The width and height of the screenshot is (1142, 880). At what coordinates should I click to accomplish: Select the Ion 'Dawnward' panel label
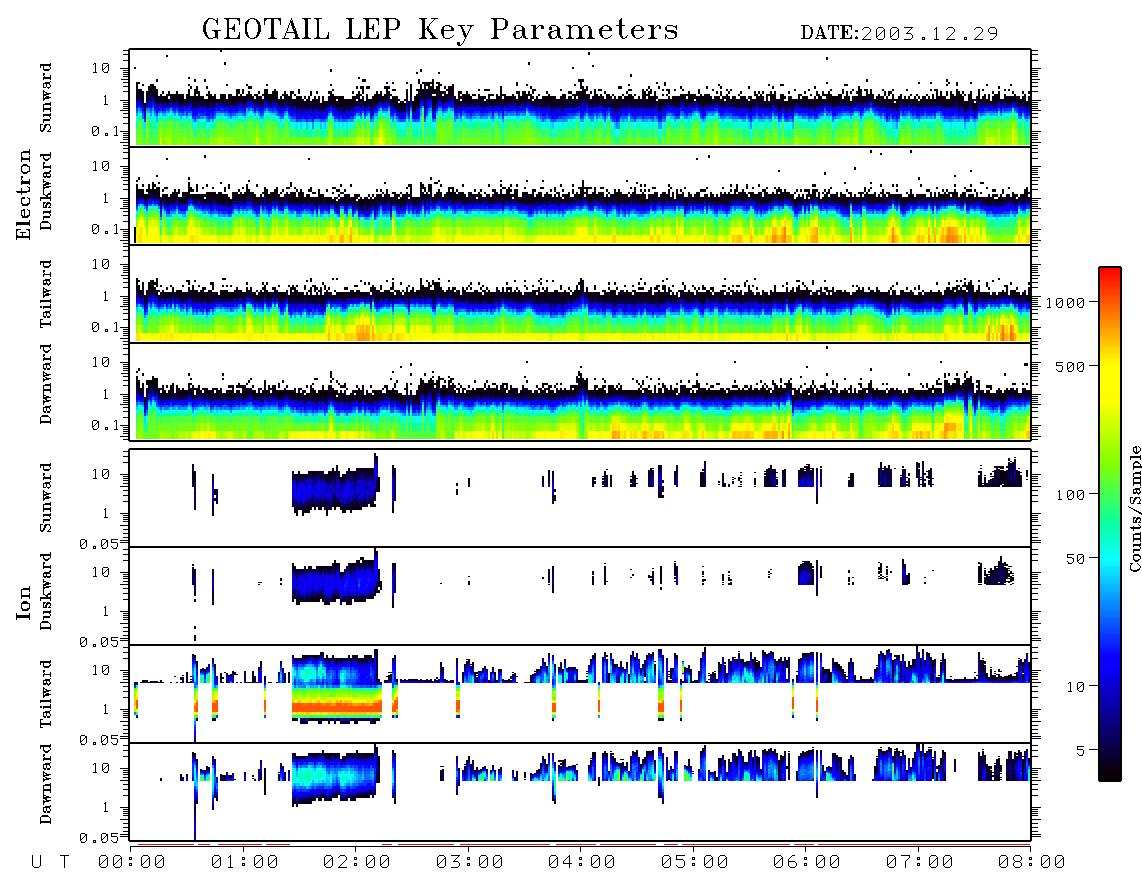(x=46, y=784)
